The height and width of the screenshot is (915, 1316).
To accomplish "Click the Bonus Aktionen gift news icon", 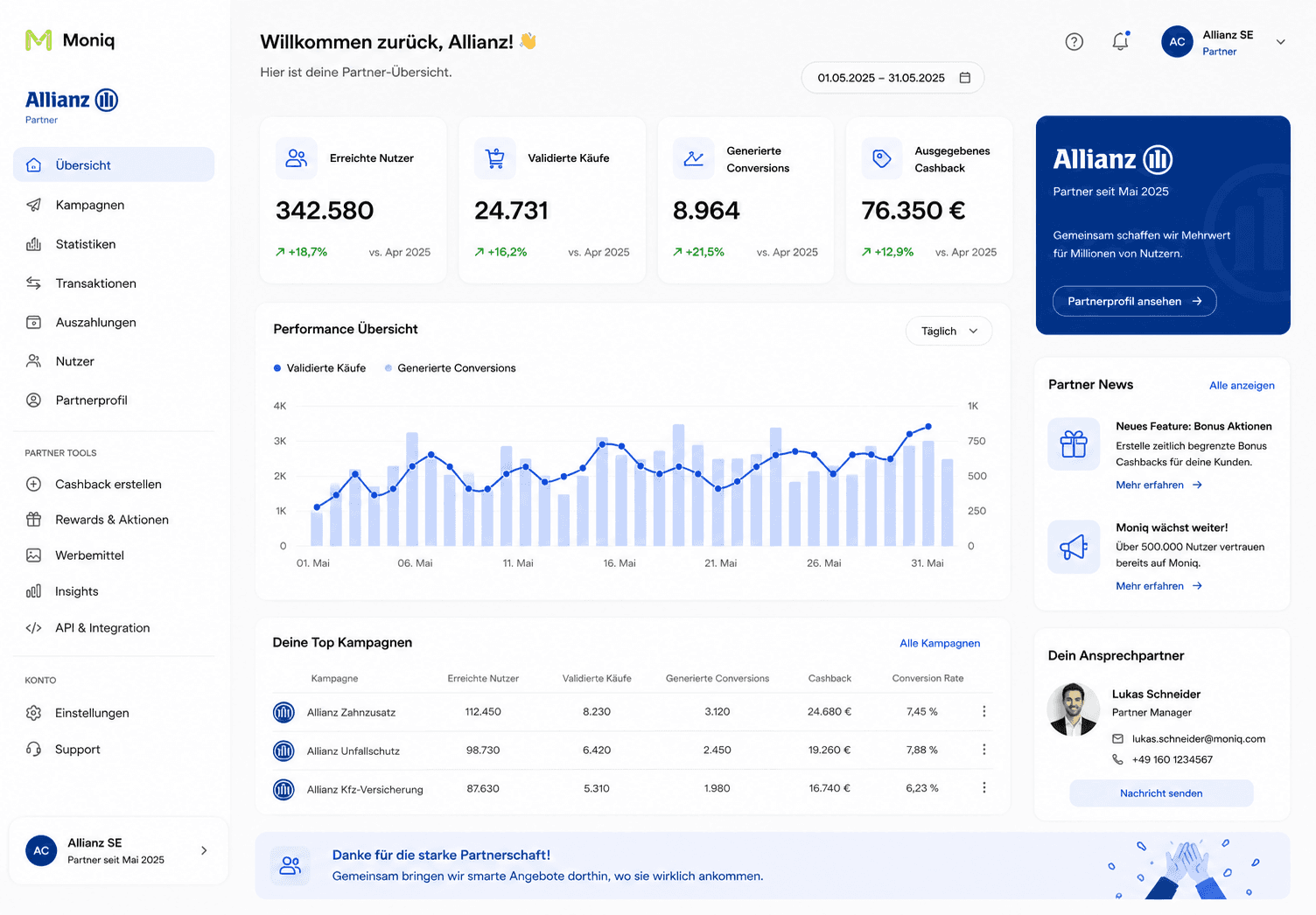I will tap(1074, 444).
